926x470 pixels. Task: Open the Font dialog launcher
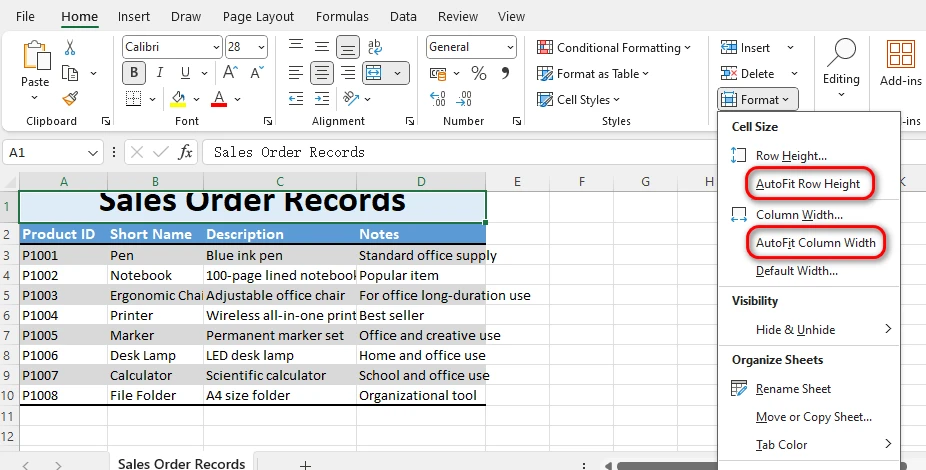click(268, 121)
